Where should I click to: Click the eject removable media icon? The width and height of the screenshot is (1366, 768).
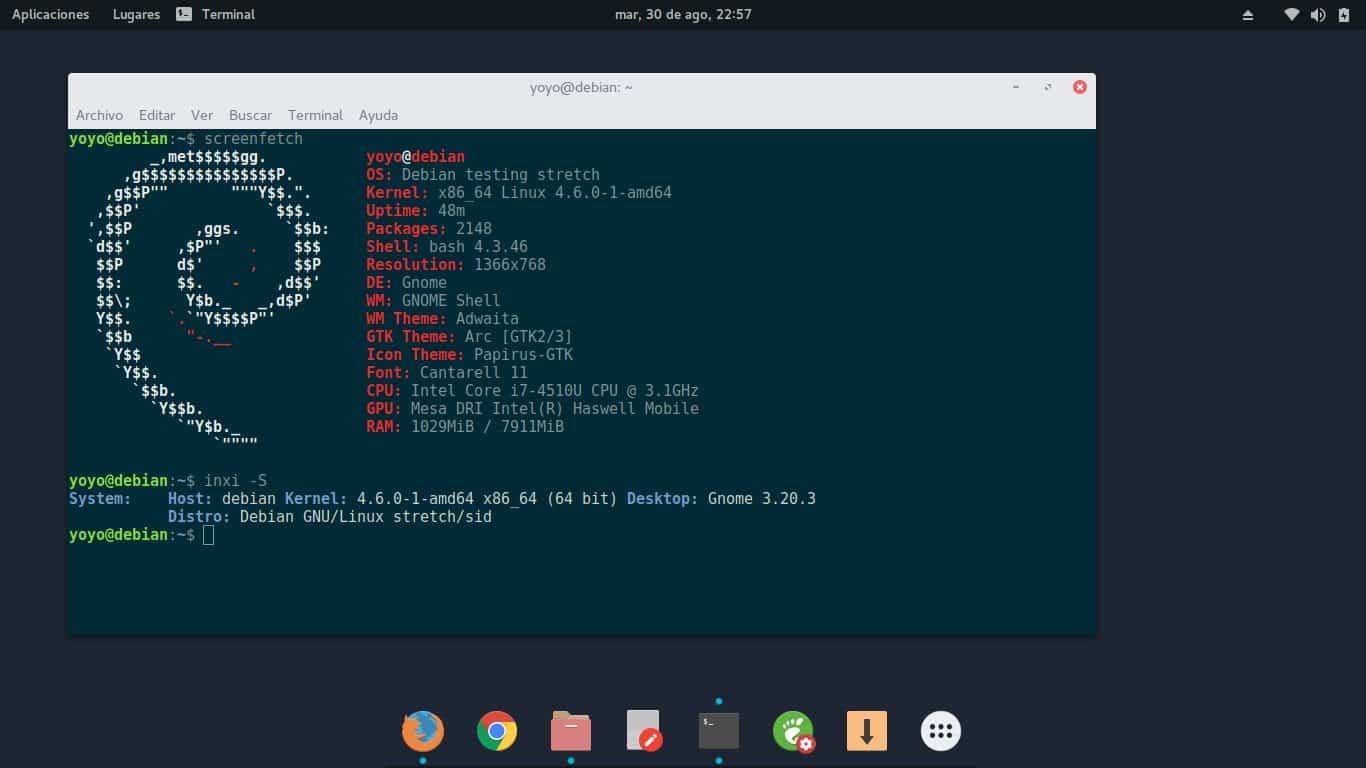[x=1247, y=15]
